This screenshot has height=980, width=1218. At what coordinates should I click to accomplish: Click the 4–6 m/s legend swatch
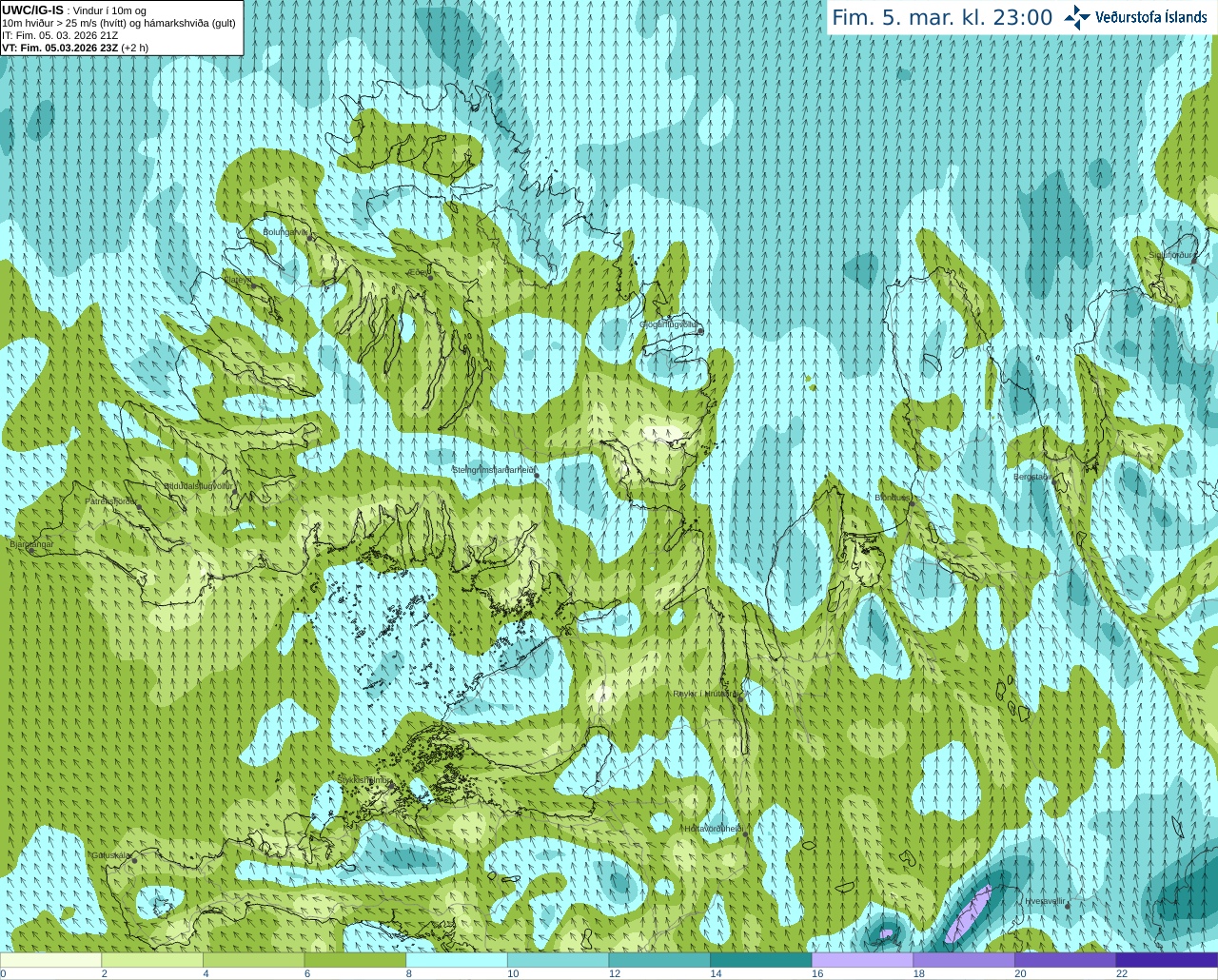coord(253,960)
